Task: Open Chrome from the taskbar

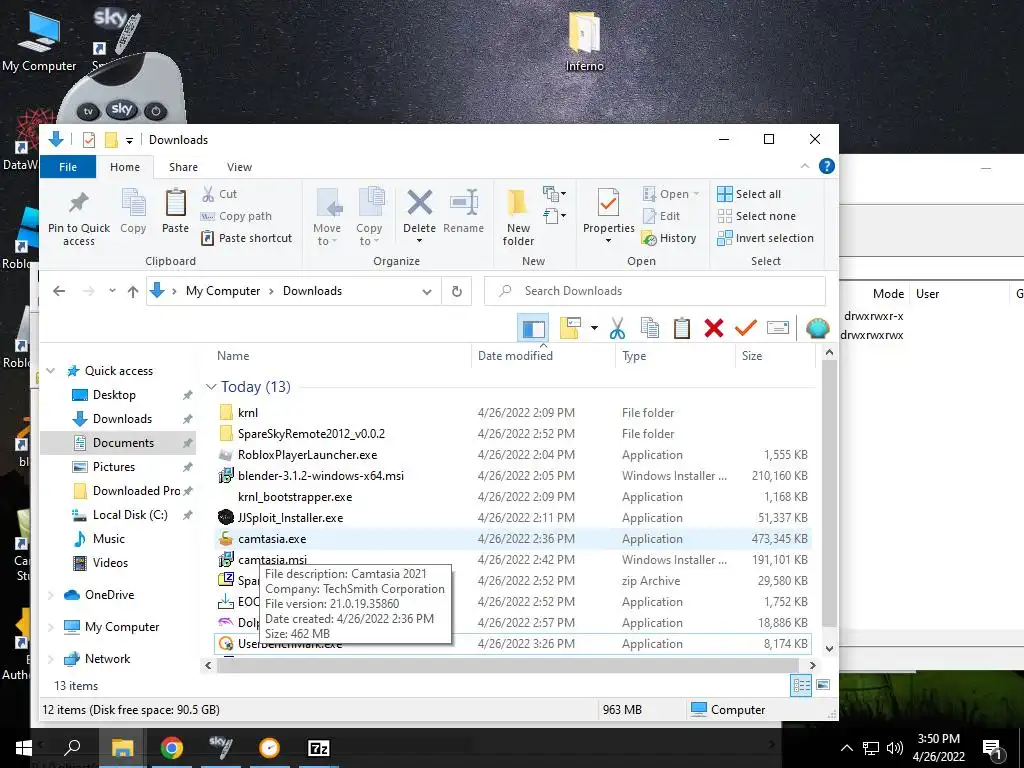Action: pyautogui.click(x=172, y=748)
